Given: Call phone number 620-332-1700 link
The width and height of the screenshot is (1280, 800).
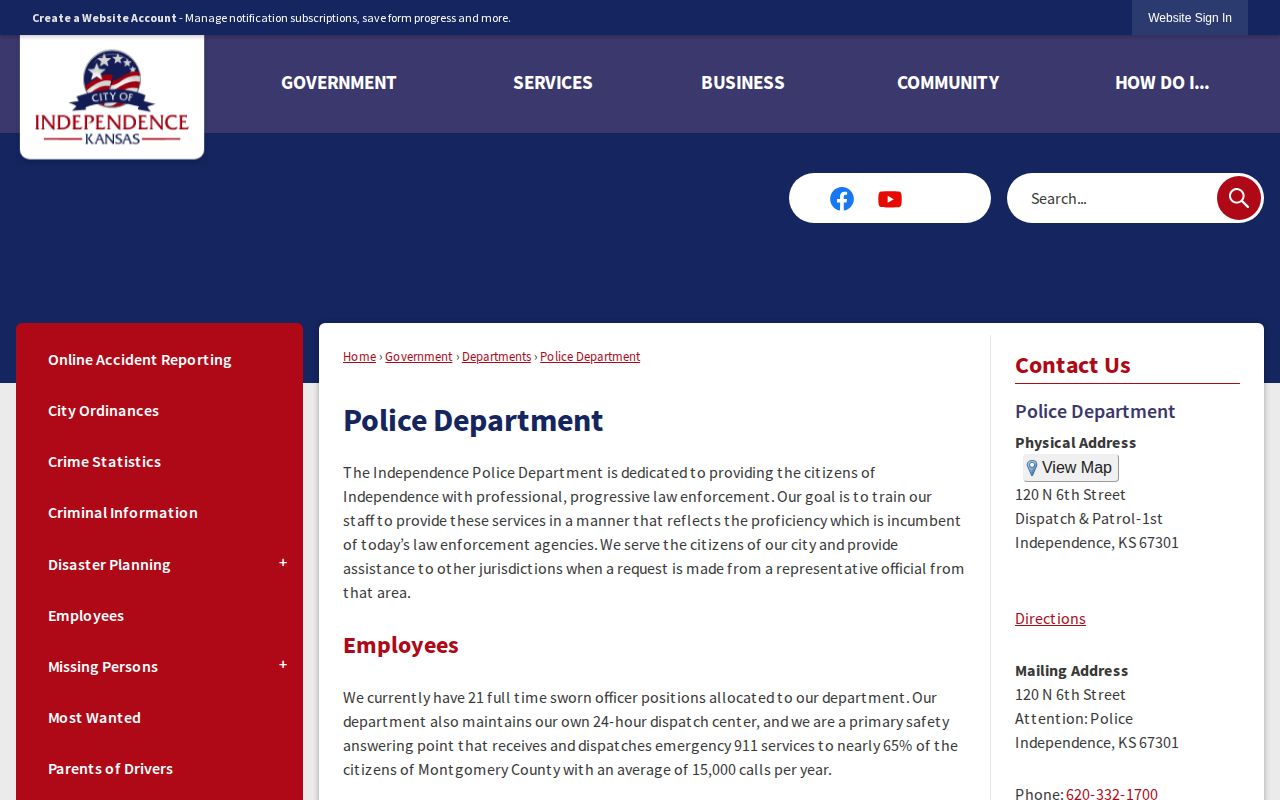Looking at the screenshot, I should point(1112,794).
